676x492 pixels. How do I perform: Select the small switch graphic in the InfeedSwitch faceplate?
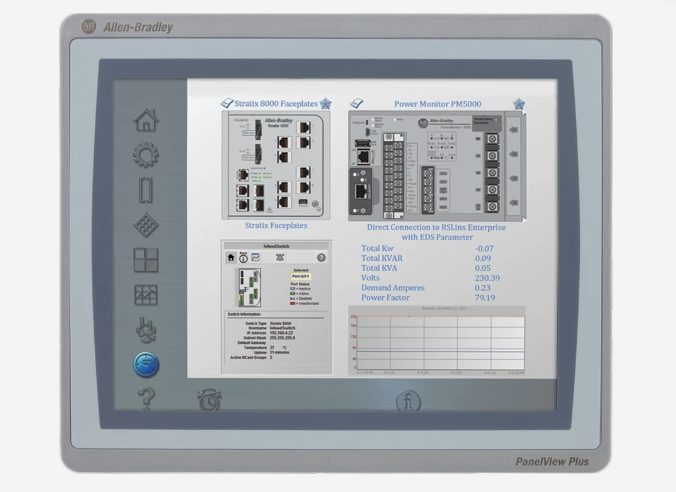250,288
